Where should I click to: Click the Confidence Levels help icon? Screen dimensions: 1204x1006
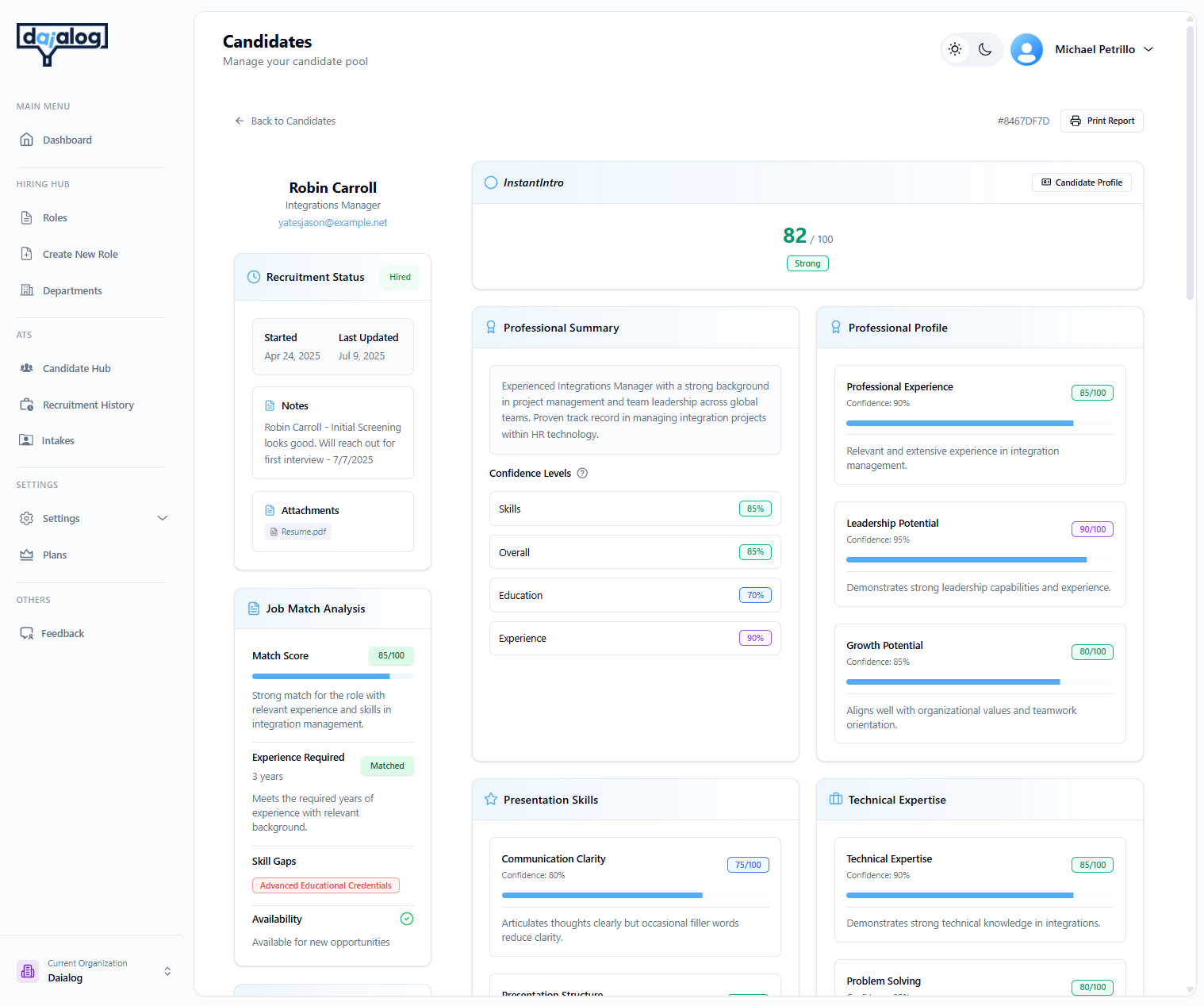[582, 474]
